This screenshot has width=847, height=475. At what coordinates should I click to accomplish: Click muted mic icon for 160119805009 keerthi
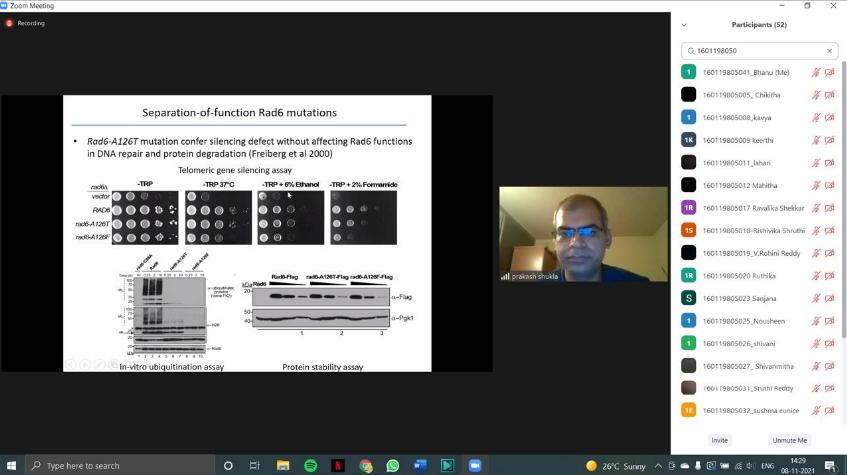[x=816, y=141]
